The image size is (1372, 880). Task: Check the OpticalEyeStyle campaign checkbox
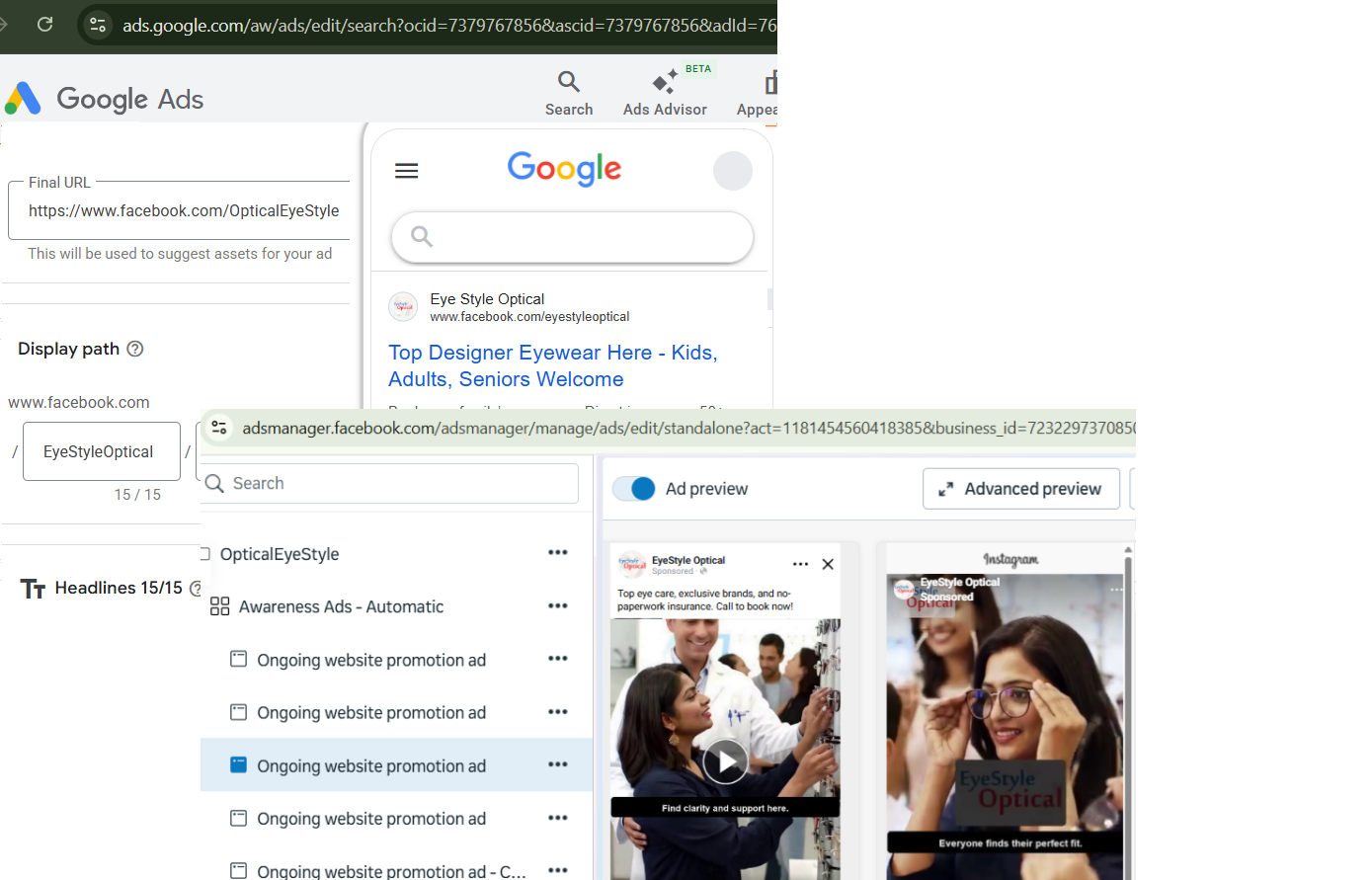click(204, 554)
